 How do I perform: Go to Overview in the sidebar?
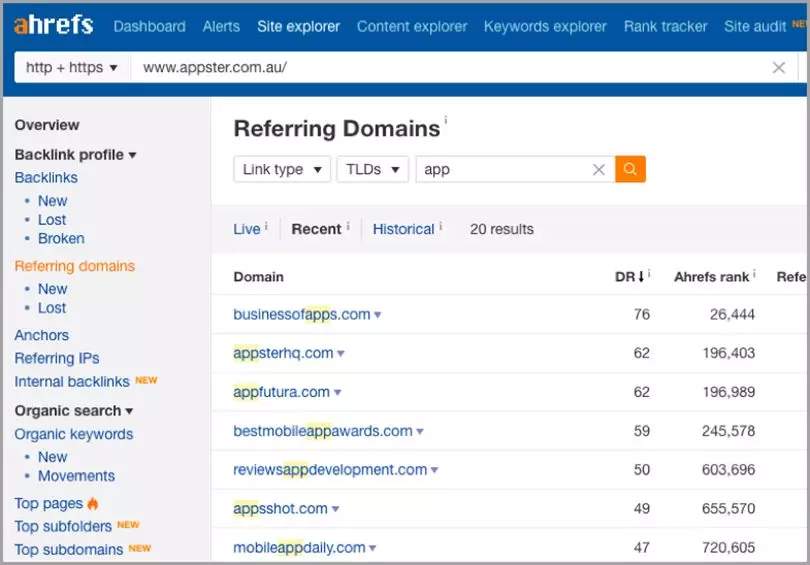(47, 125)
